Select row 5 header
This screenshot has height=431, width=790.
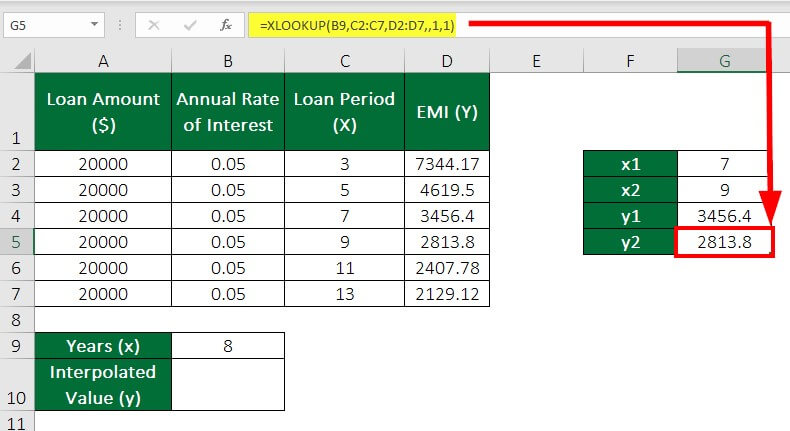(x=16, y=242)
